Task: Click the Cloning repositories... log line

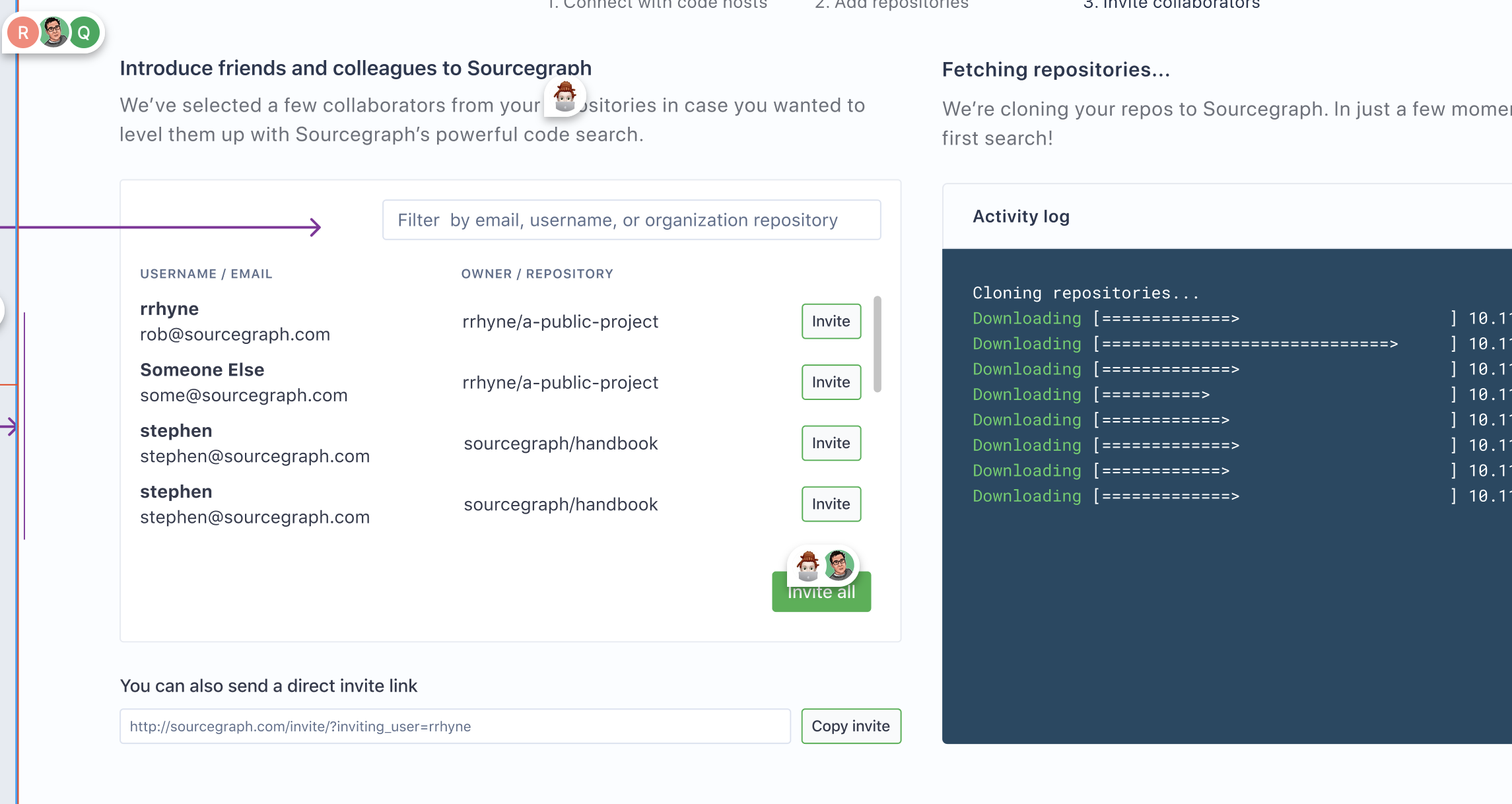Action: pyautogui.click(x=1085, y=293)
